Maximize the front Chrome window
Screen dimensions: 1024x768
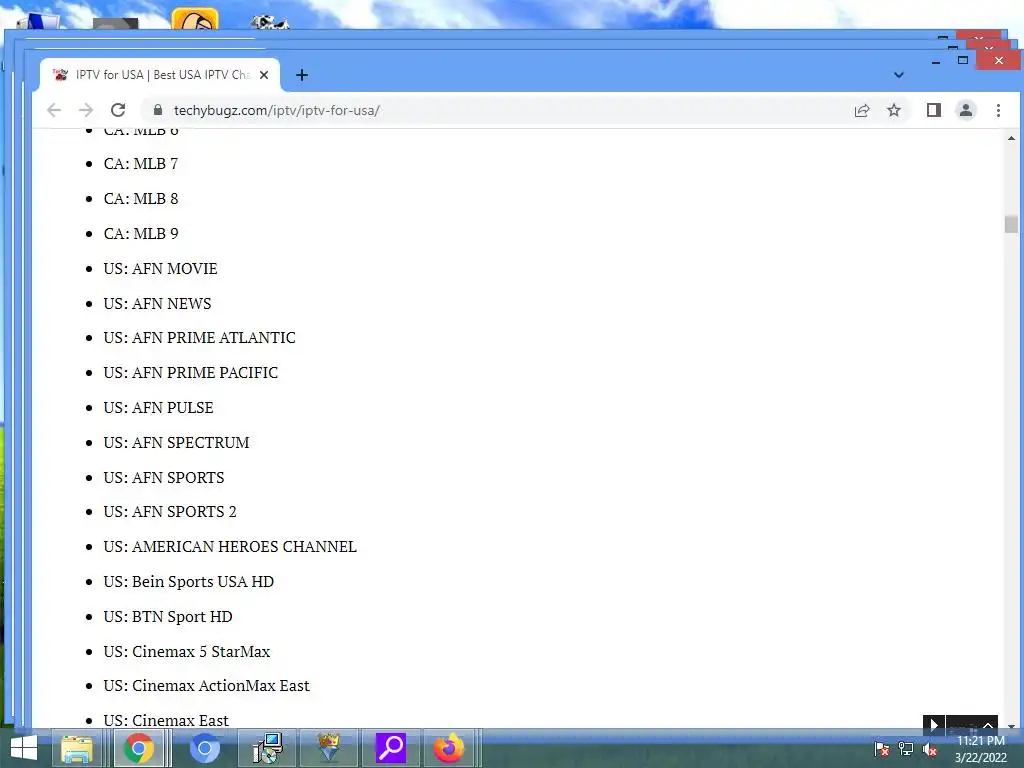[x=963, y=60]
